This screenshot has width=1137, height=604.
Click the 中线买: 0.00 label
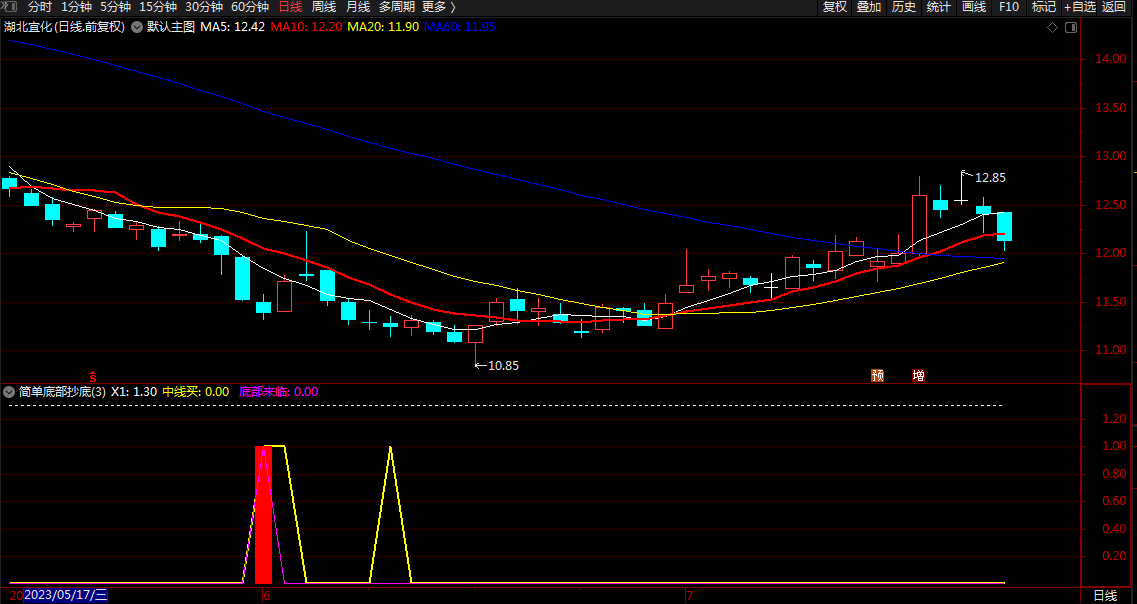(195, 392)
